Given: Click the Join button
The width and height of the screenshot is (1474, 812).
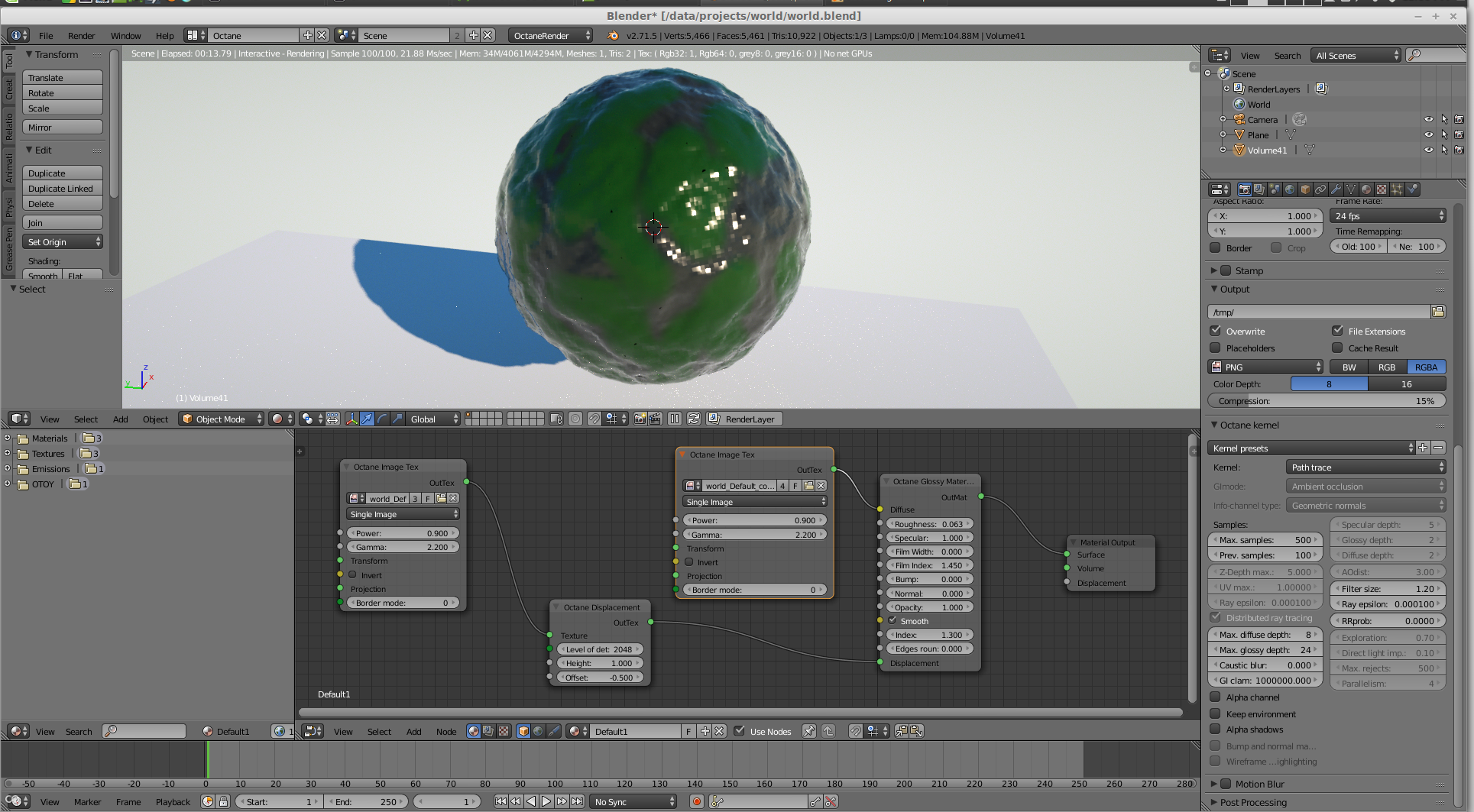Looking at the screenshot, I should [63, 222].
